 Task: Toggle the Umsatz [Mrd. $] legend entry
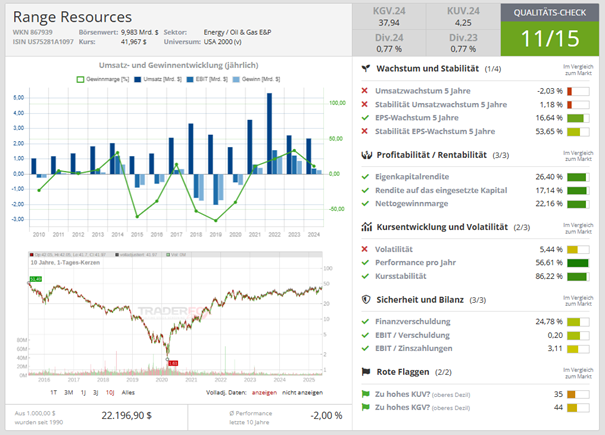(158, 80)
